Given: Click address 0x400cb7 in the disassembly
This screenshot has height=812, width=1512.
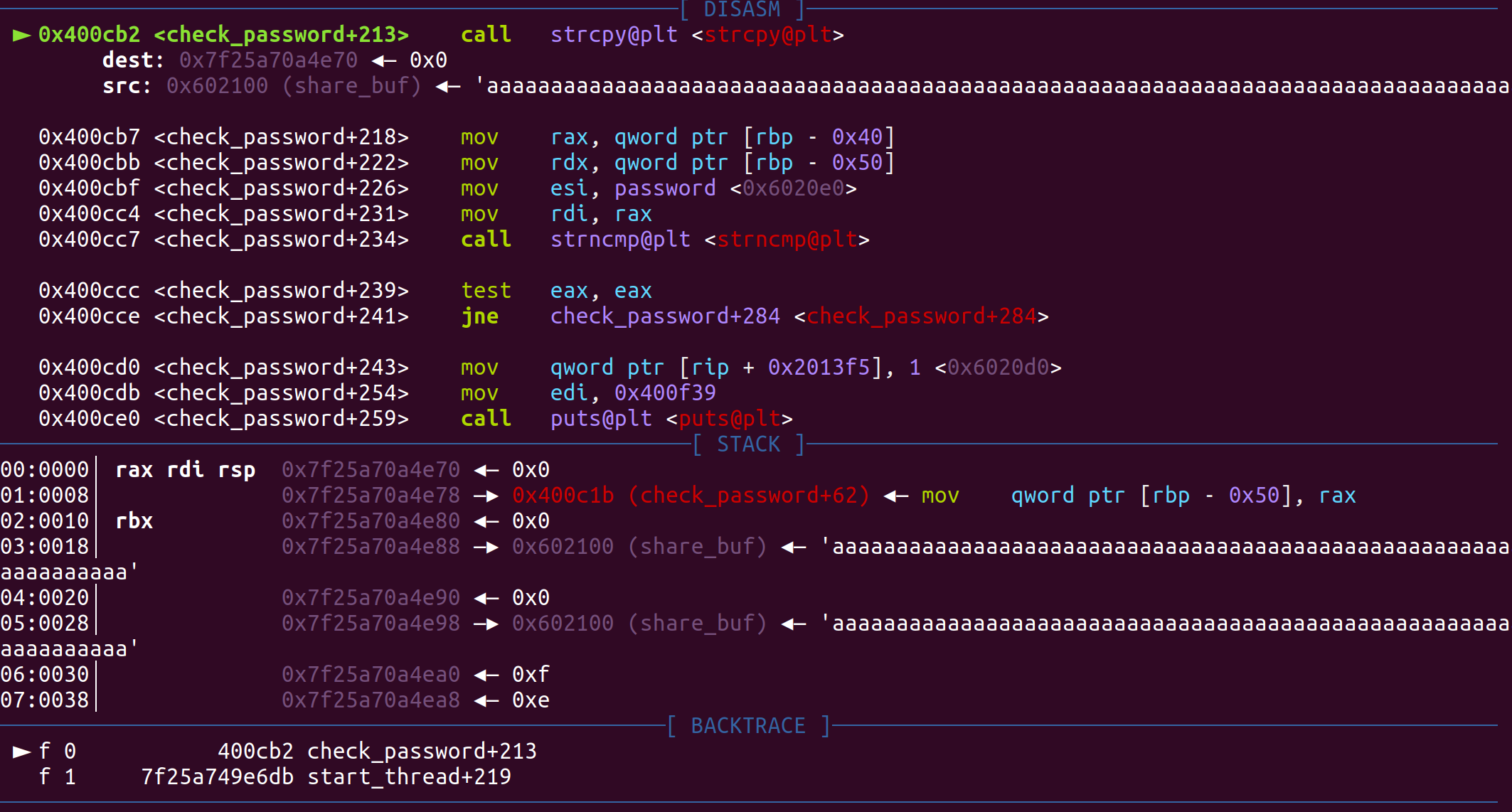Looking at the screenshot, I should pyautogui.click(x=89, y=137).
